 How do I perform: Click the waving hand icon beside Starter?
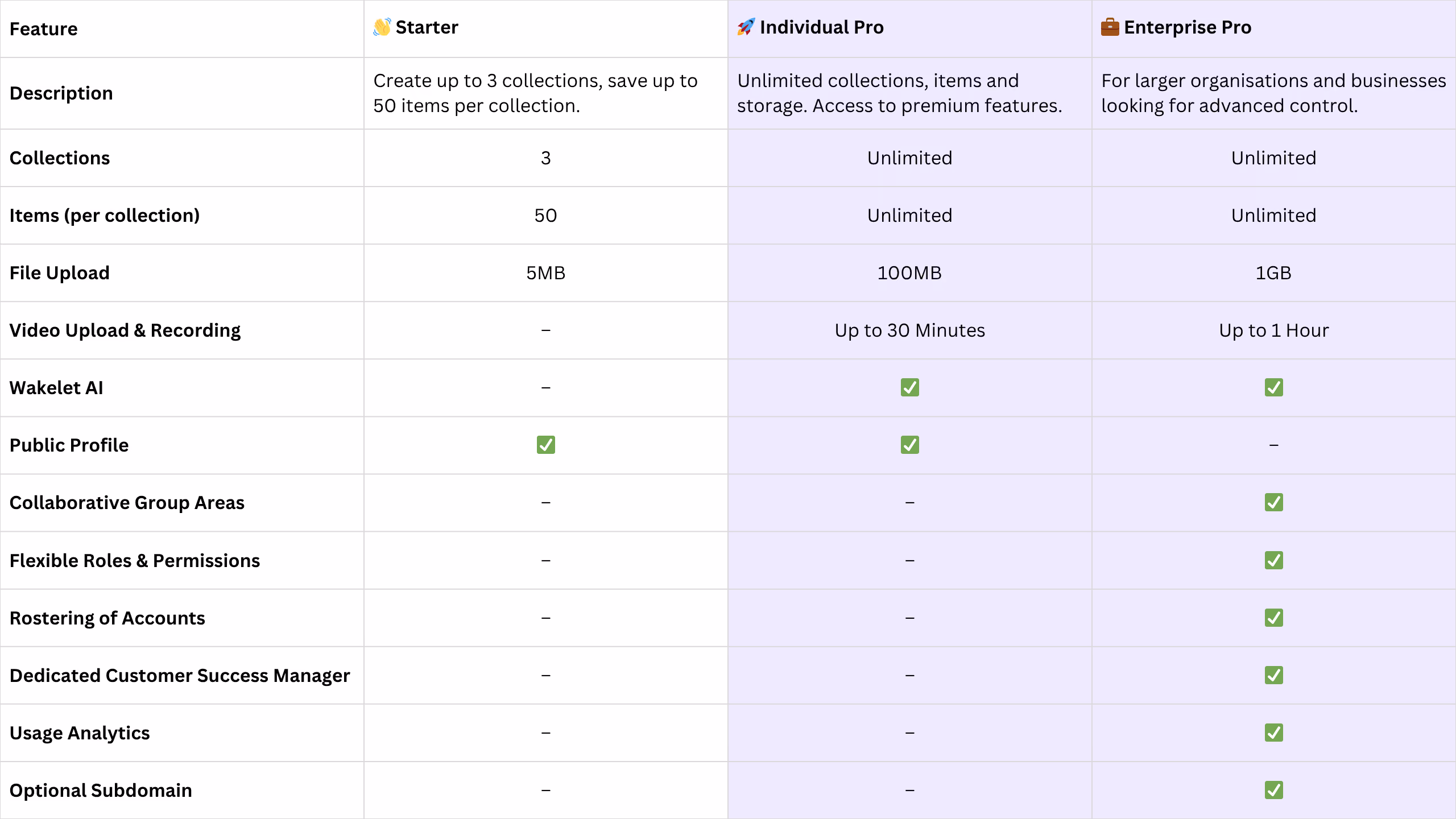tap(382, 27)
